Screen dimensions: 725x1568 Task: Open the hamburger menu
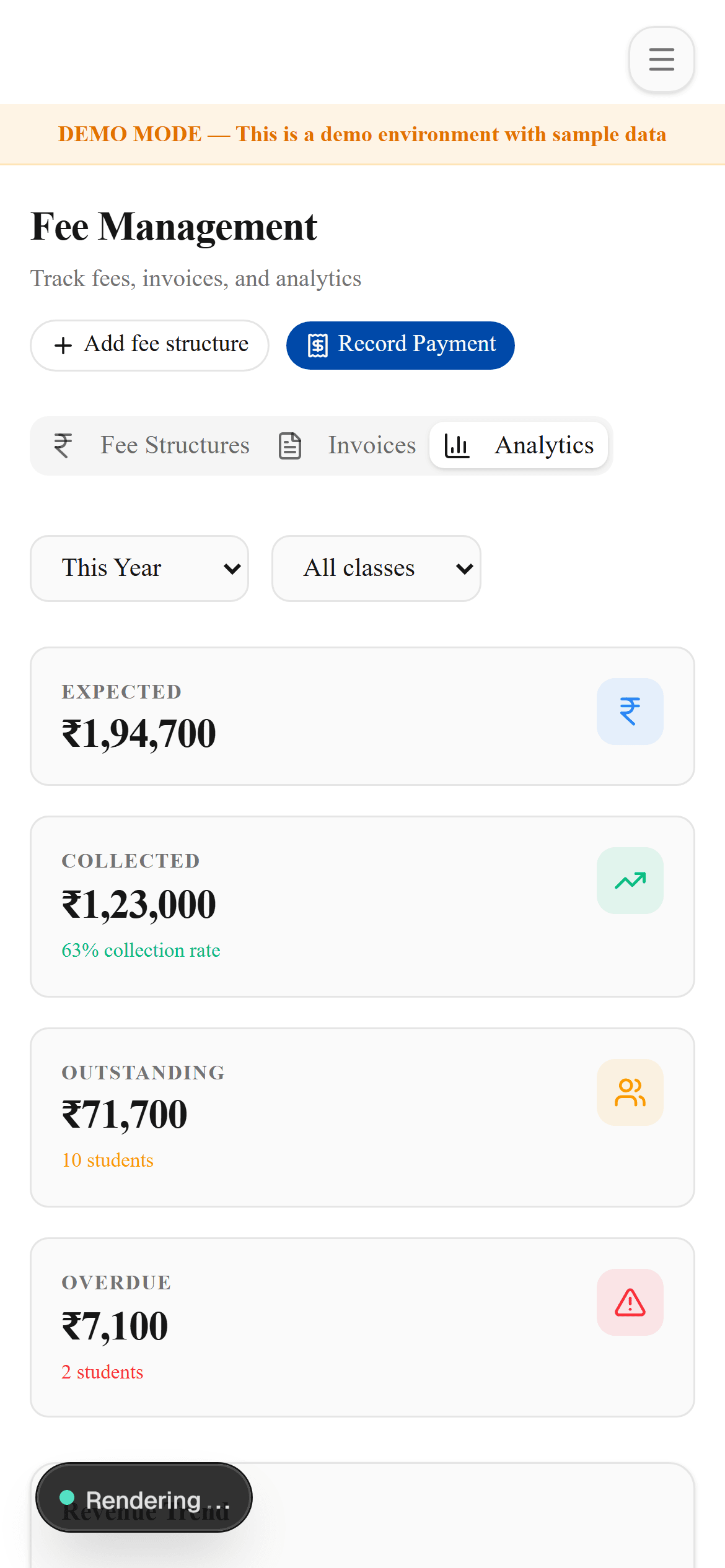661,59
